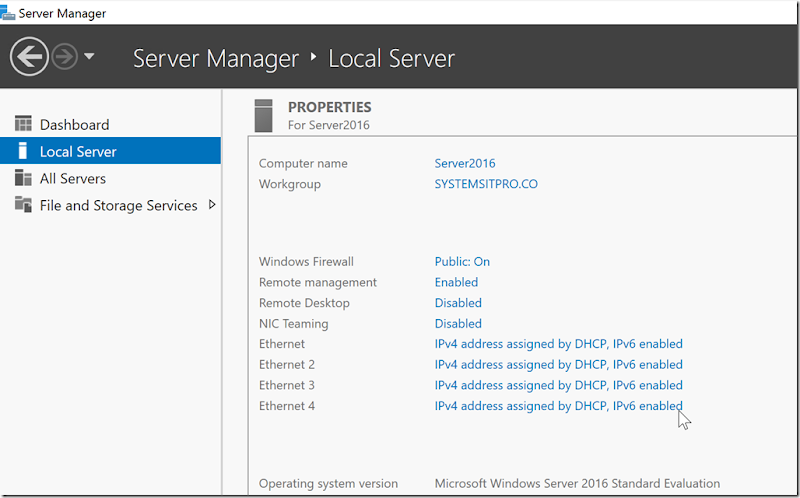The height and width of the screenshot is (498, 800).
Task: Click the Properties server tile icon
Action: point(264,115)
